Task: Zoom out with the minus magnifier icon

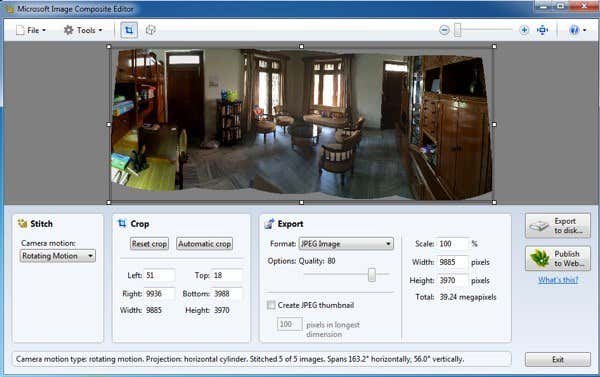Action: point(444,30)
